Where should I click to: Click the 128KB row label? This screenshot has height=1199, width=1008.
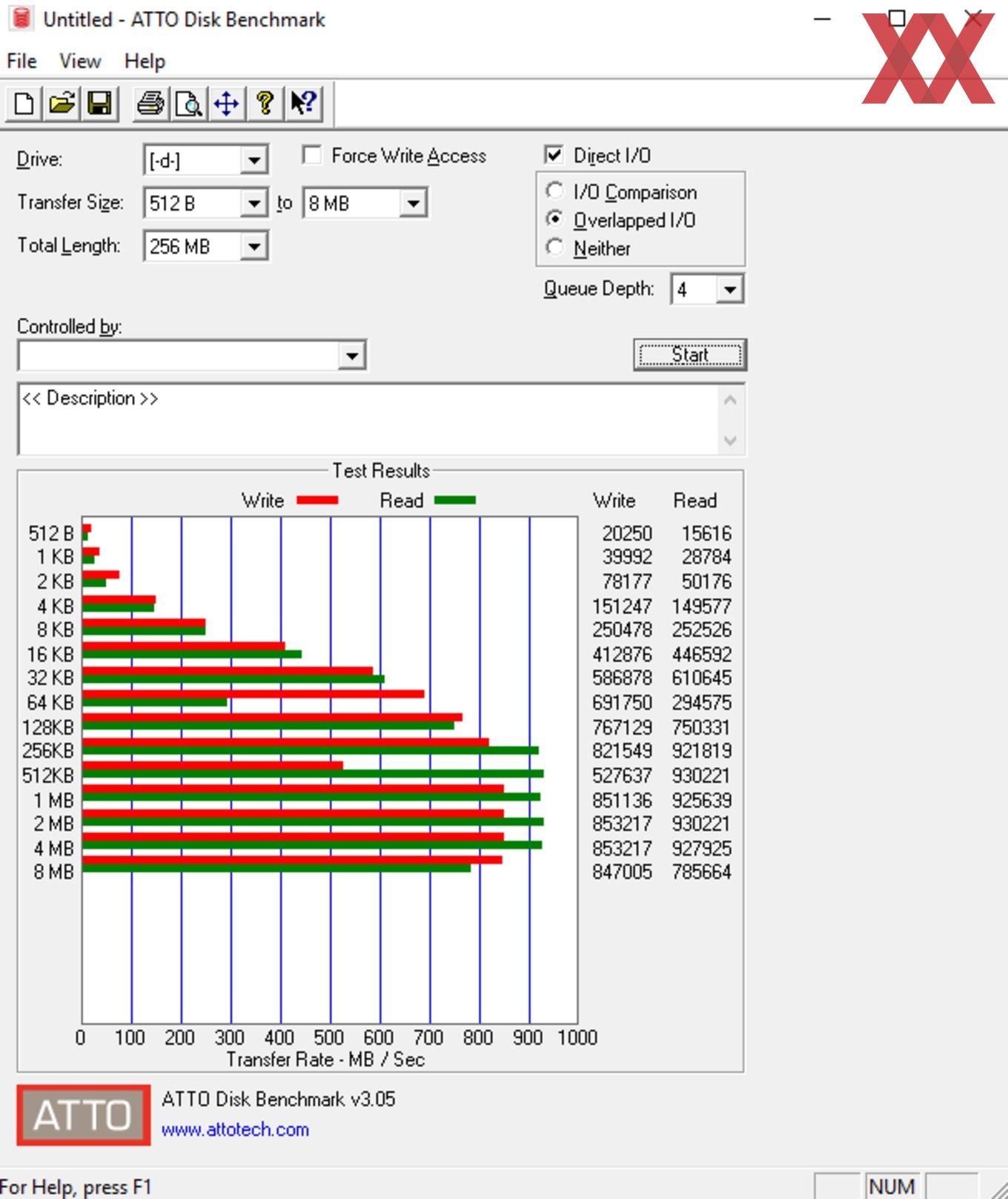point(47,727)
